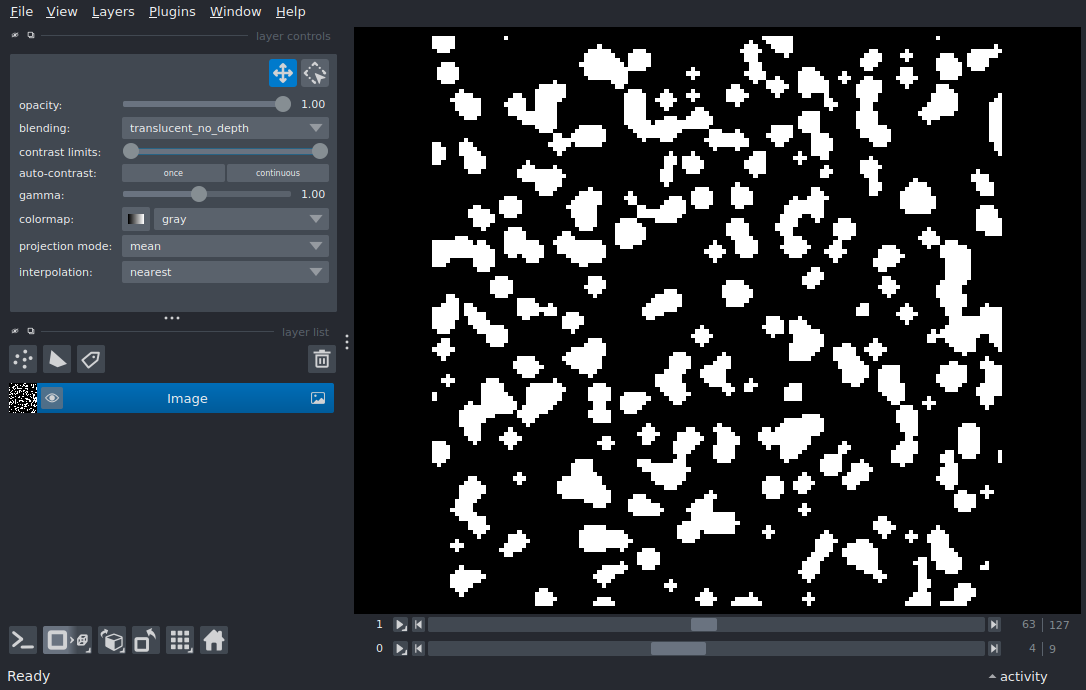Expand the colormap gray dropdown

(x=240, y=219)
